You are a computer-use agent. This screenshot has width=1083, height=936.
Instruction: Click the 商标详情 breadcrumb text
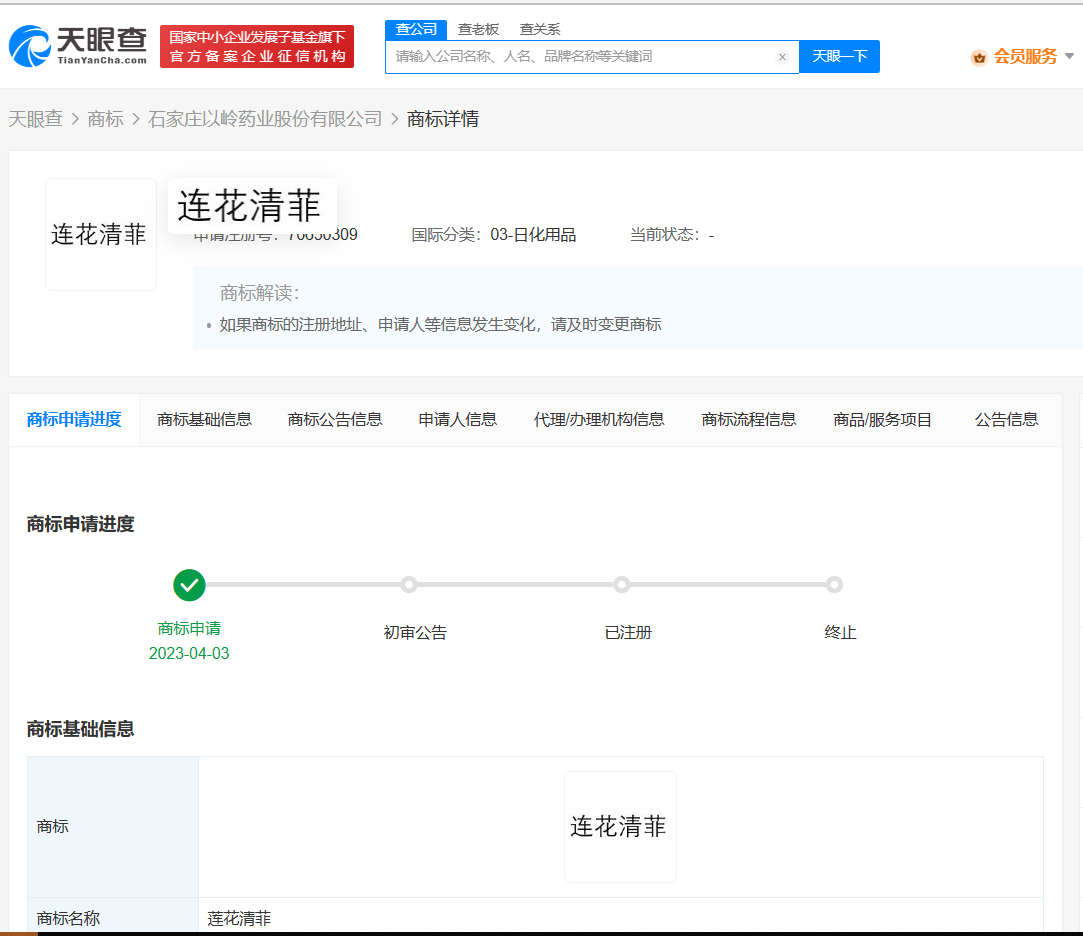click(x=443, y=119)
